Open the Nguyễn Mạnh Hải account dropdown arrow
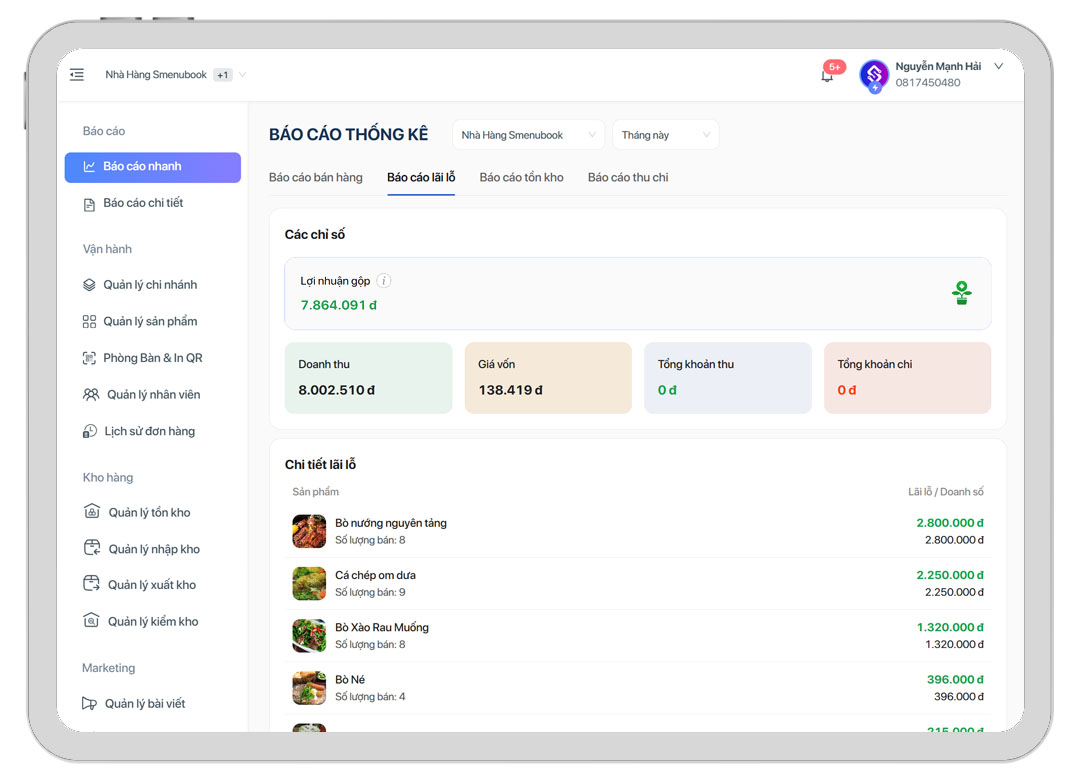 click(x=999, y=66)
